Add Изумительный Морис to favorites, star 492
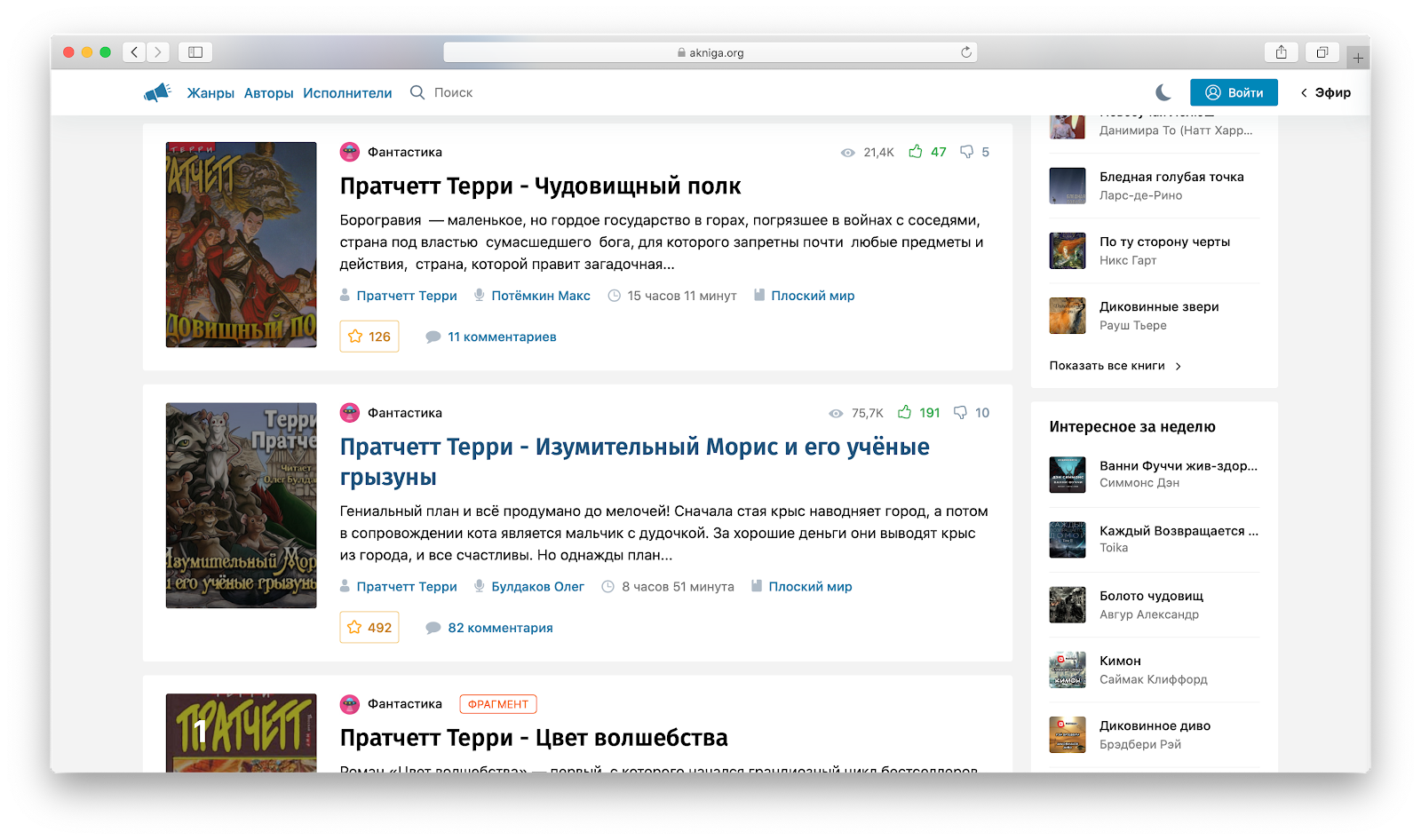Screen dimensions: 1421x840 tap(369, 628)
